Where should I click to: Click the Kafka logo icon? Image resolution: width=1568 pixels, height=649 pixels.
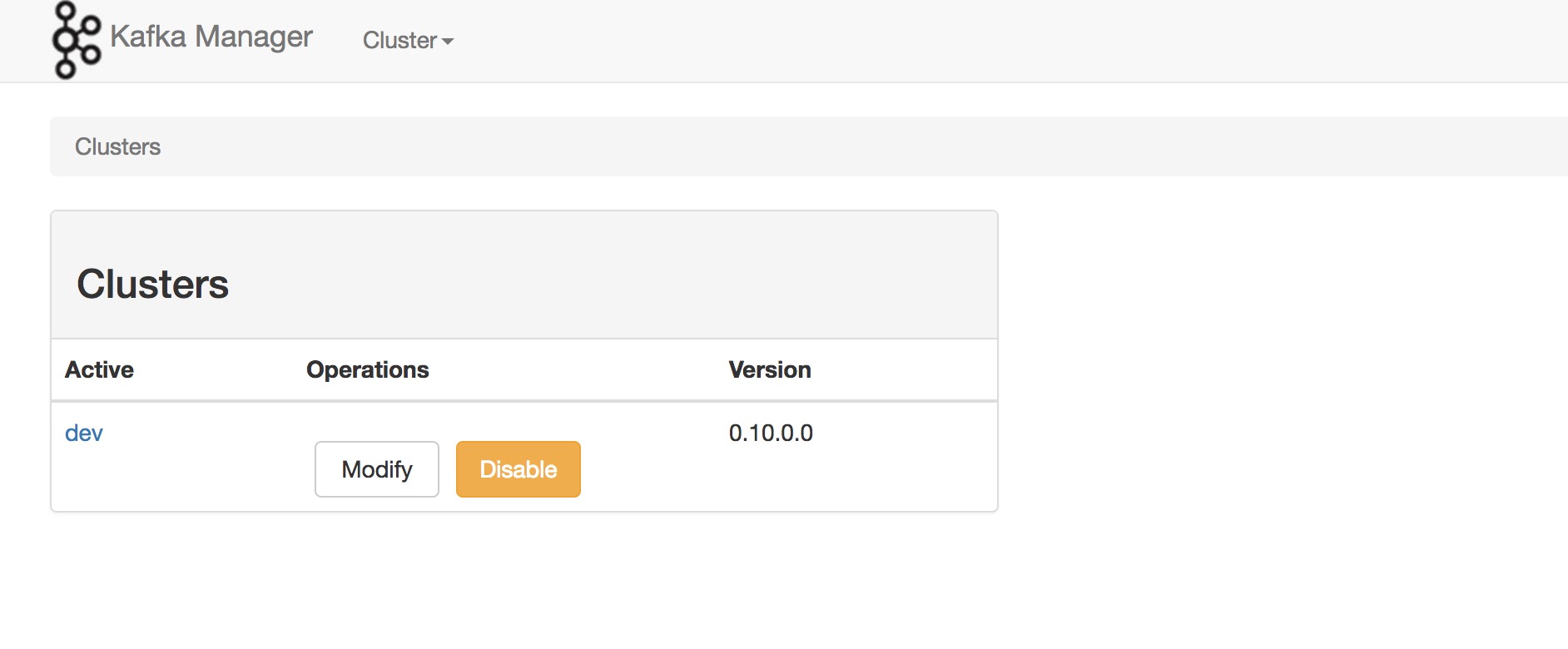[x=77, y=40]
